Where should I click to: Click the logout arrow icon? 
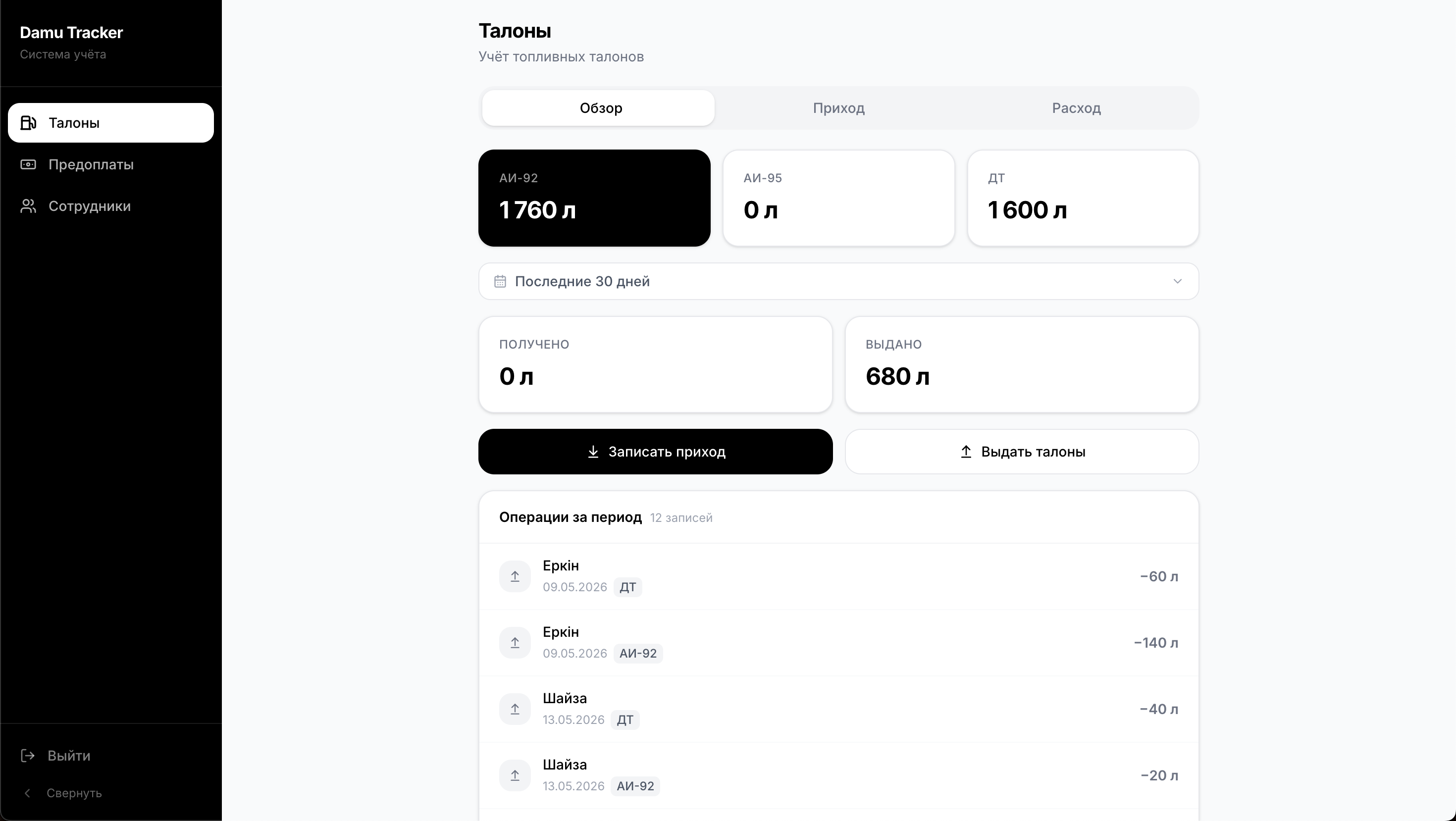pyautogui.click(x=28, y=756)
